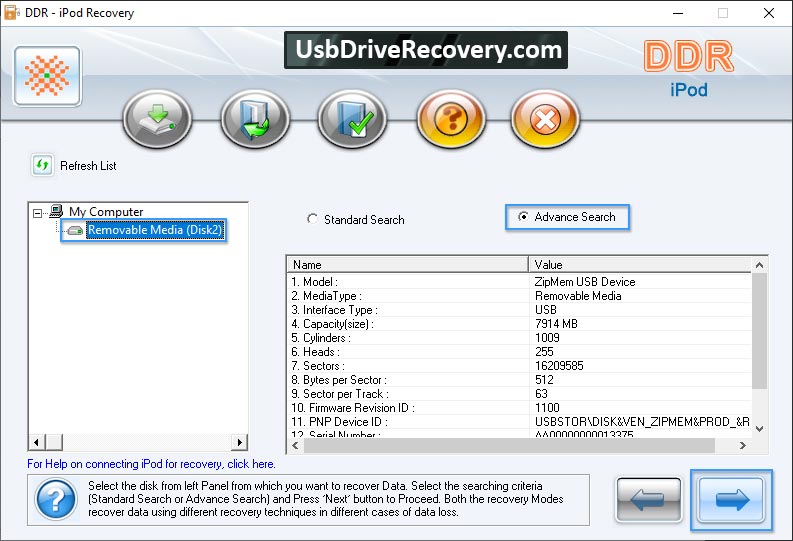The image size is (793, 541).
Task: Click the '10. Firmware Revision ID :' row name
Action: 353,408
